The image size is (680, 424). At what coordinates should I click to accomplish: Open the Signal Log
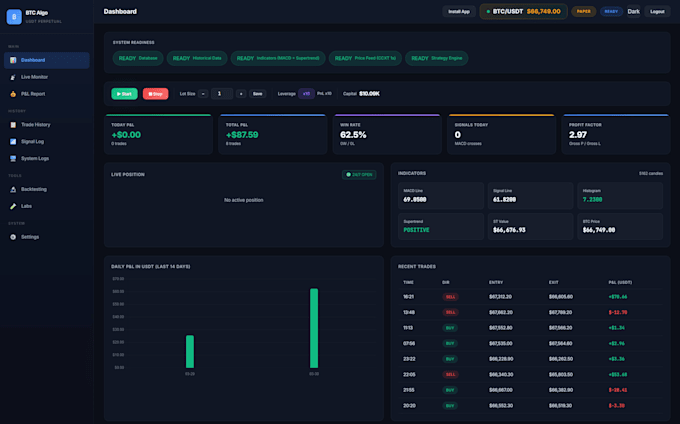pyautogui.click(x=47, y=142)
